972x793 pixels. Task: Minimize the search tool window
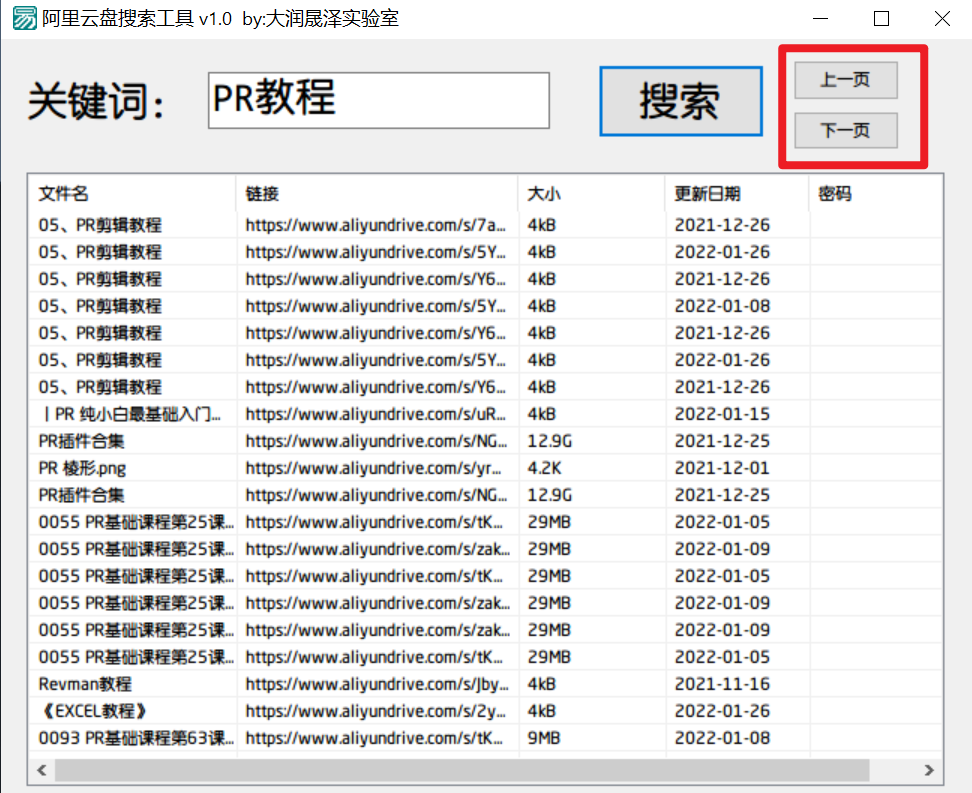821,19
